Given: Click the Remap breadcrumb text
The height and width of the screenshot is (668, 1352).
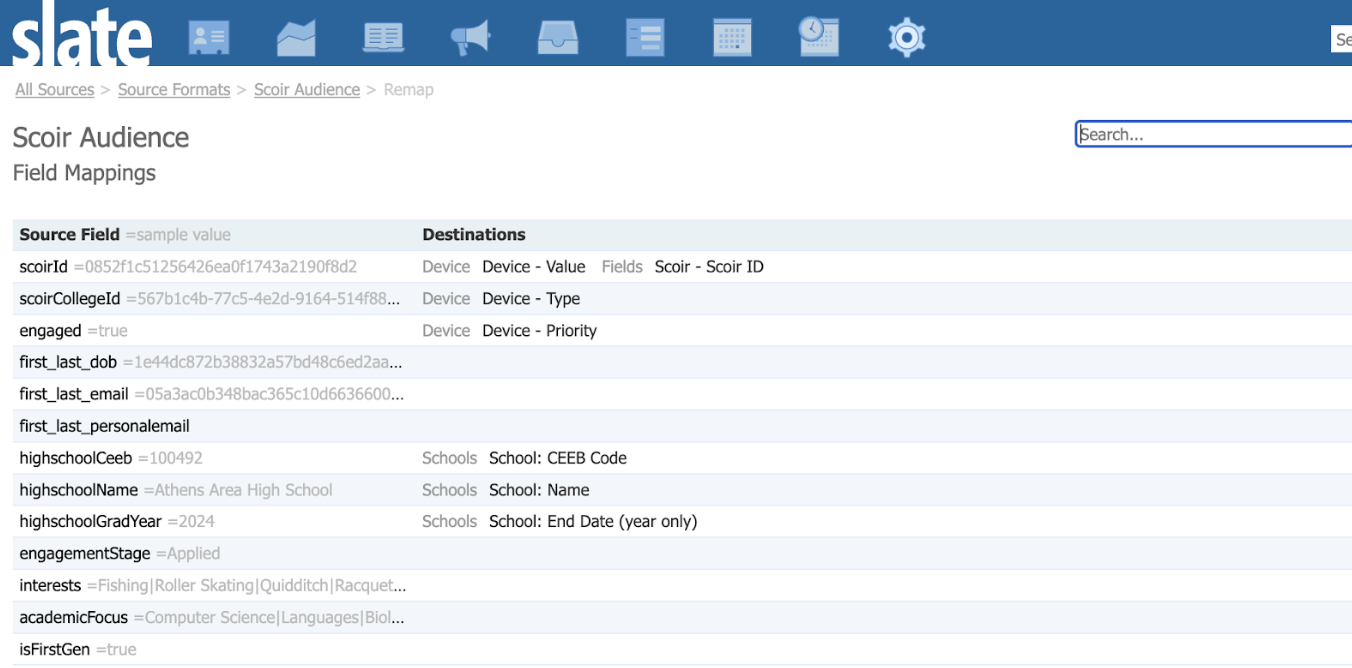Looking at the screenshot, I should tap(409, 90).
